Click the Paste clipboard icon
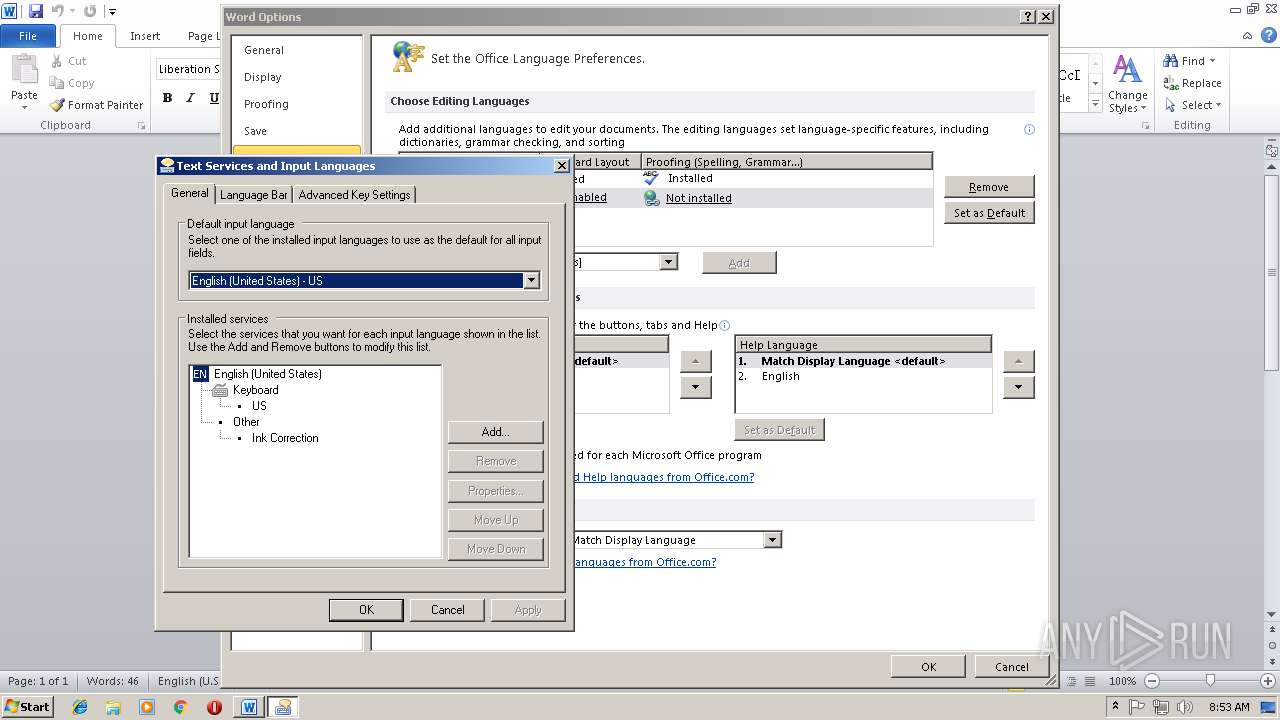 pyautogui.click(x=24, y=71)
